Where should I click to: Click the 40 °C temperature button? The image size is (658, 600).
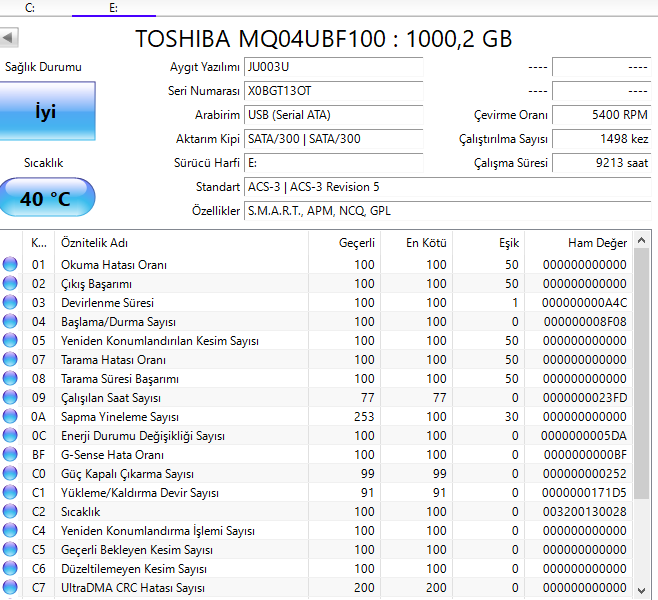click(47, 198)
